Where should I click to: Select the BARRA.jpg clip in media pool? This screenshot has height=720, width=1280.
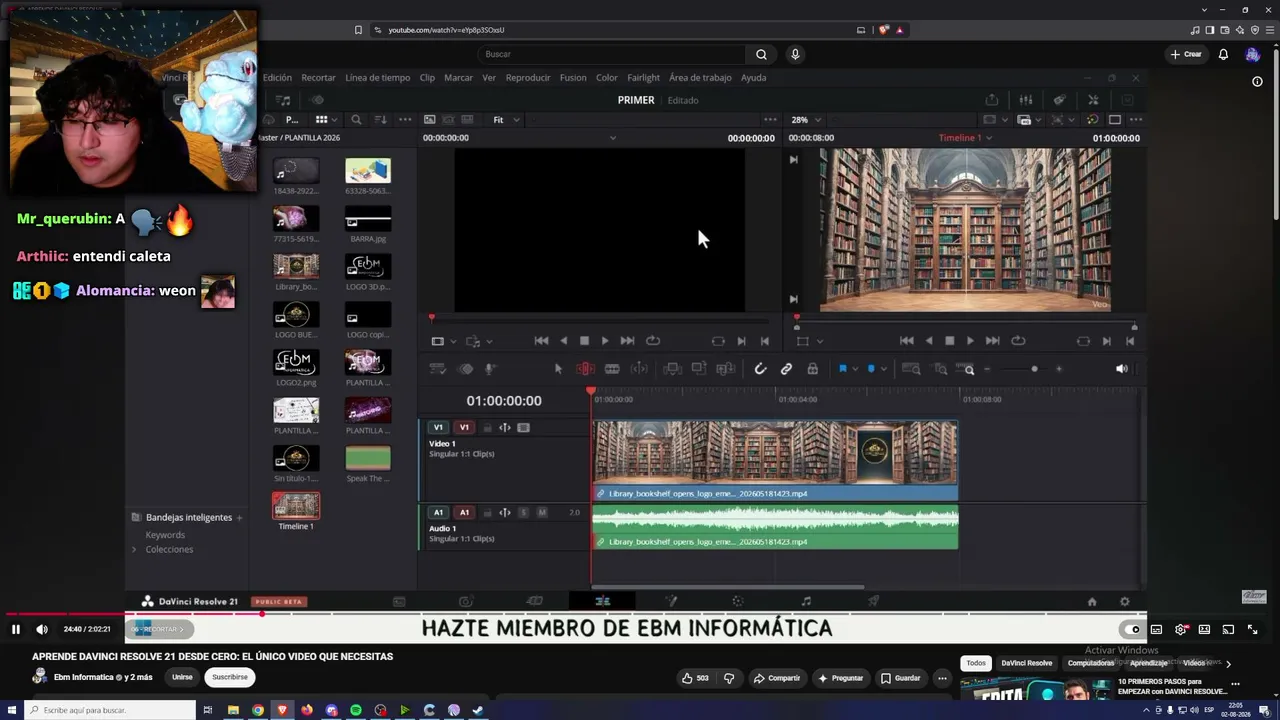(x=368, y=219)
